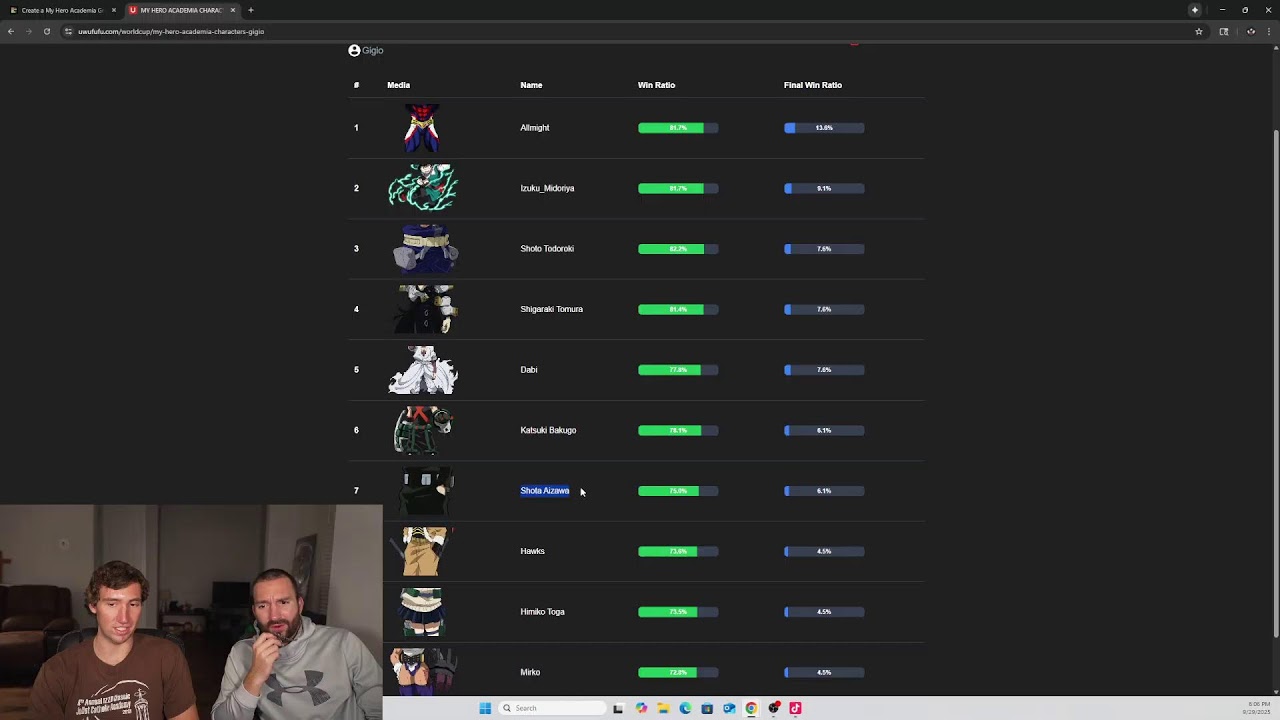This screenshot has width=1280, height=720.
Task: Open Task View on the taskbar
Action: tap(618, 708)
